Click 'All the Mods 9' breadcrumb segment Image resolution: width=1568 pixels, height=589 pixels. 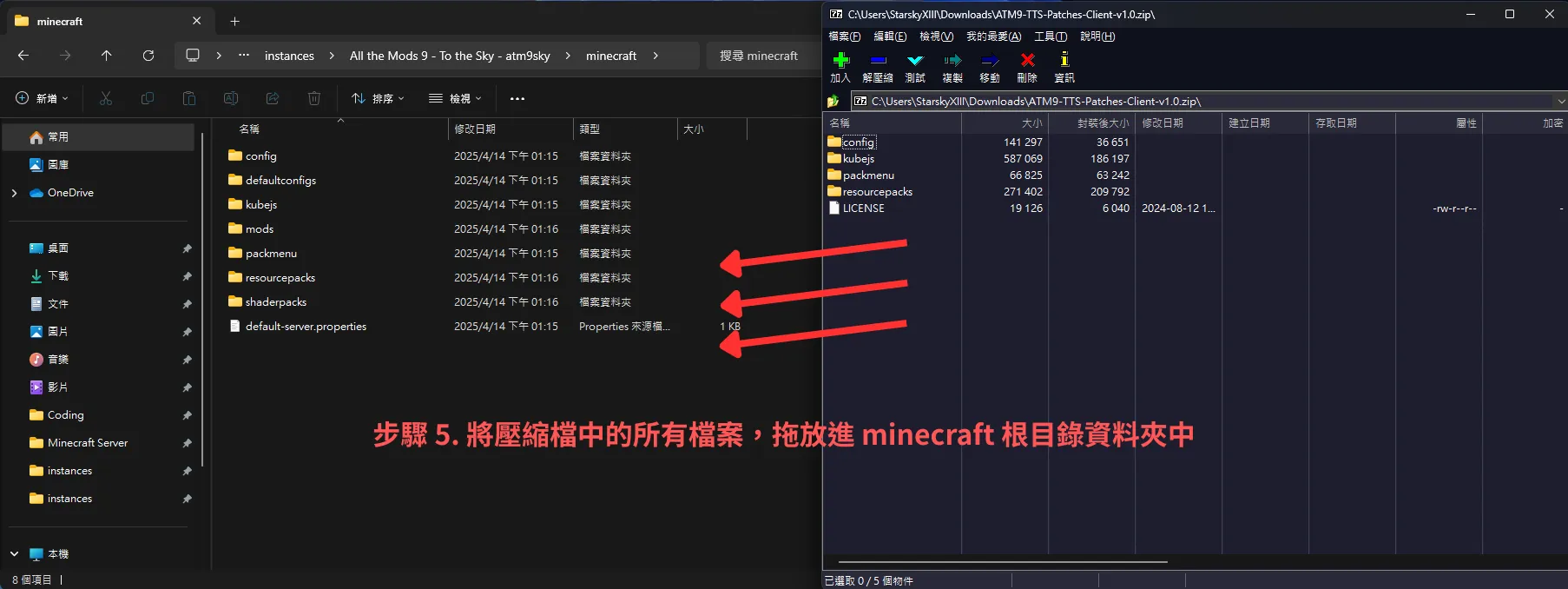click(x=449, y=56)
